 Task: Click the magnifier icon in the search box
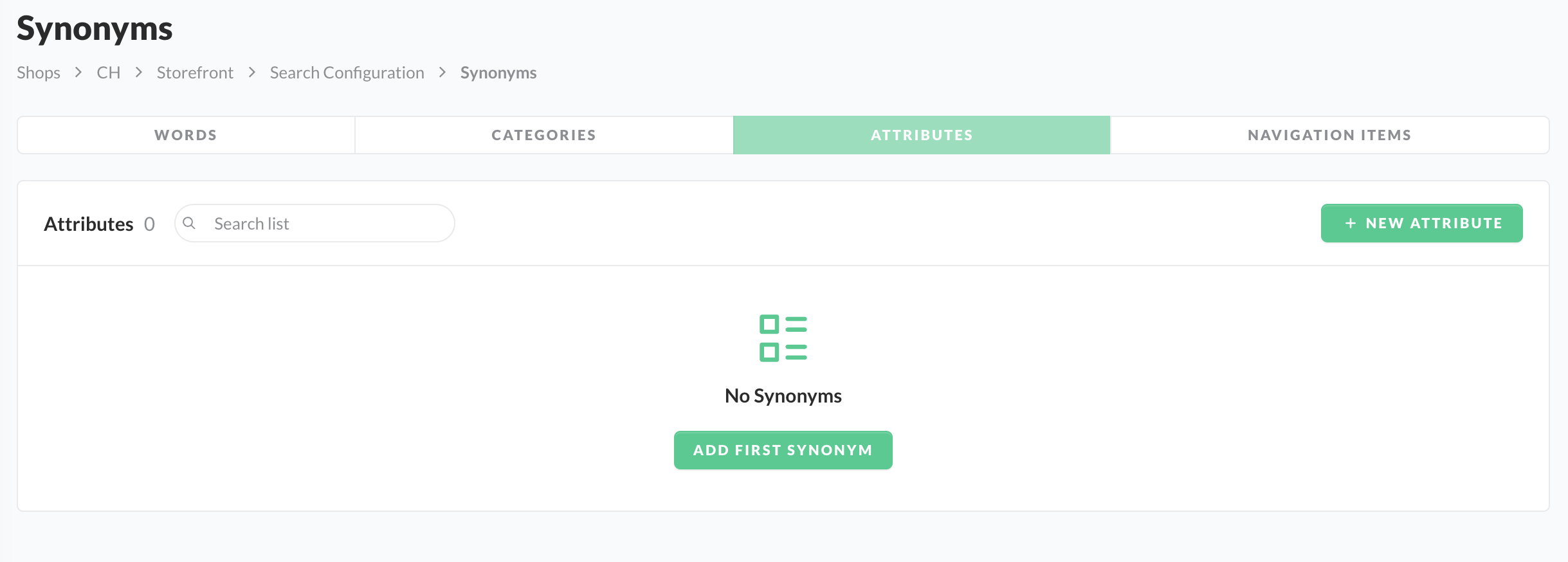coord(189,223)
